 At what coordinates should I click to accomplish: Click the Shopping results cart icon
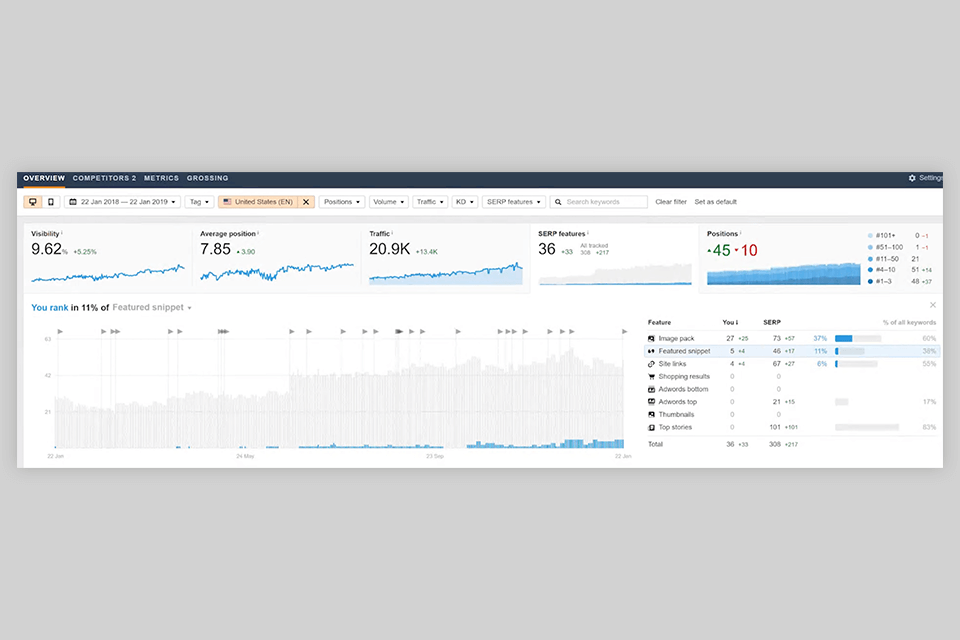tap(651, 377)
